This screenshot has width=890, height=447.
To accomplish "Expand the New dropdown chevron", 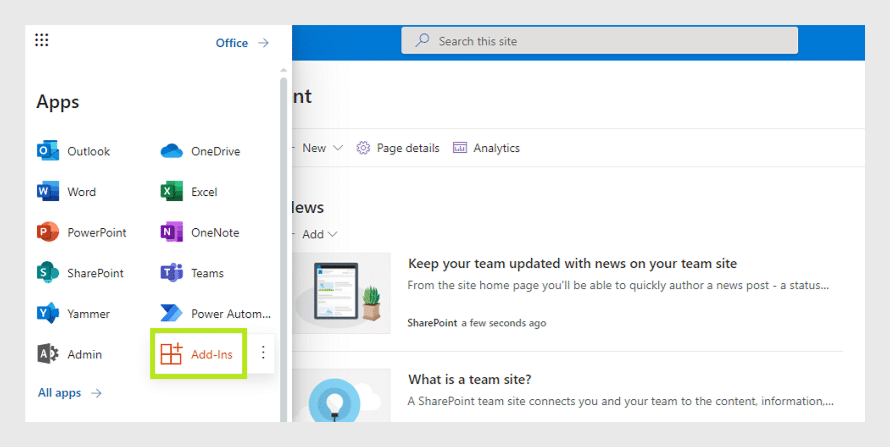I will point(338,148).
